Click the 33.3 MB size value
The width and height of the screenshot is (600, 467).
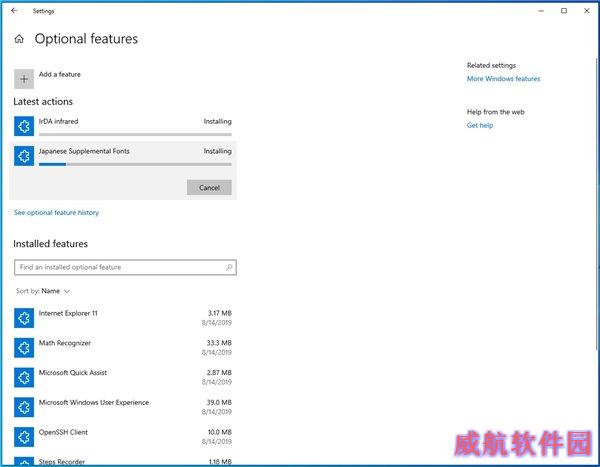point(219,343)
